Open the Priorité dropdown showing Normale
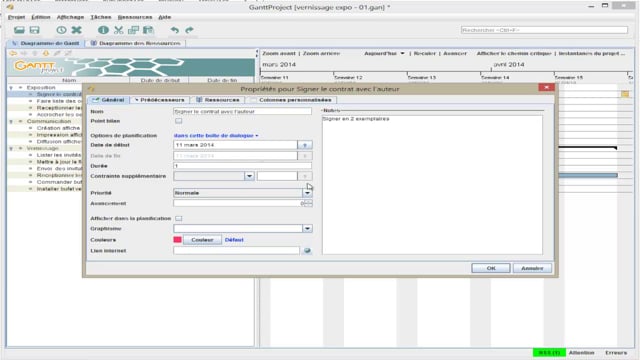Viewport: 640px width, 360px height. [307, 193]
